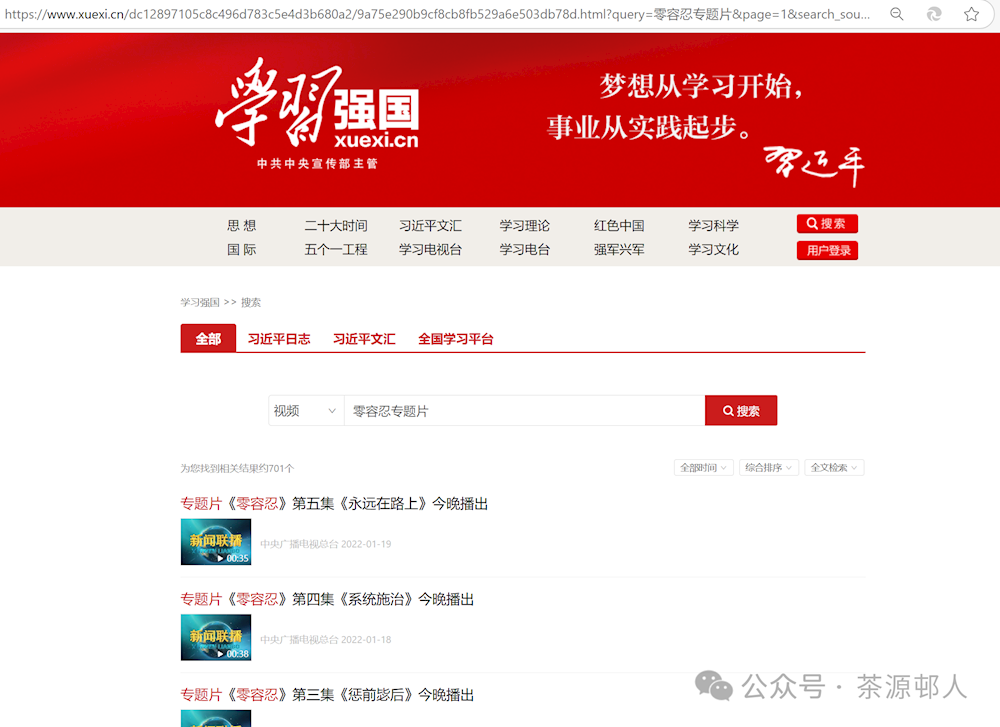Viewport: 1000px width, 727px height.
Task: Click the result count text 为您找到相关结果约701个
Action: click(237, 468)
